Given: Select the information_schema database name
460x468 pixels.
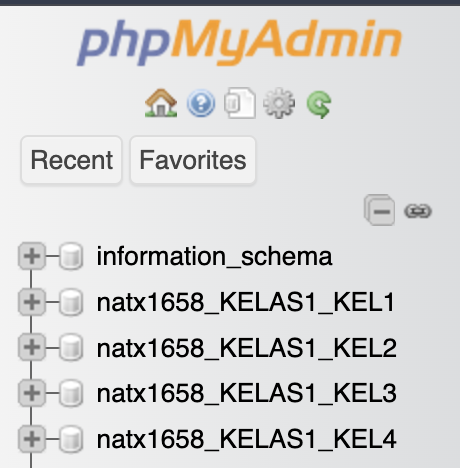Looking at the screenshot, I should pos(214,257).
